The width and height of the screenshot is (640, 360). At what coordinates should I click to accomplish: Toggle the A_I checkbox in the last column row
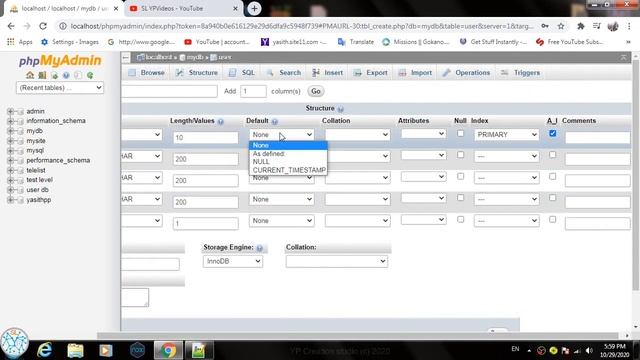pos(553,220)
